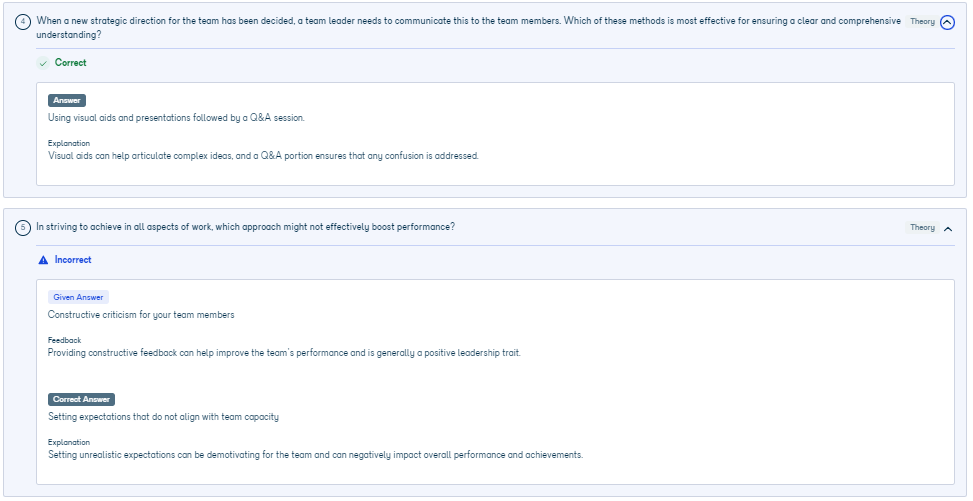Click the constructive criticism given answer text
973x501 pixels.
coord(141,315)
